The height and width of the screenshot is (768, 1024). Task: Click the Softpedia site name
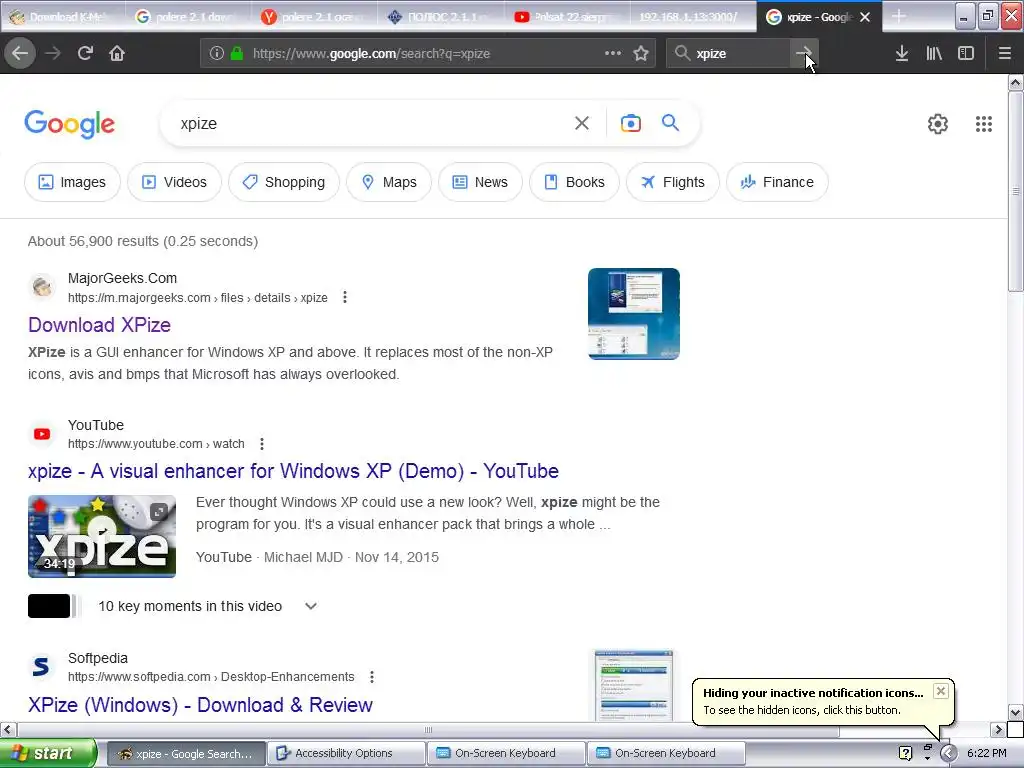coord(98,658)
